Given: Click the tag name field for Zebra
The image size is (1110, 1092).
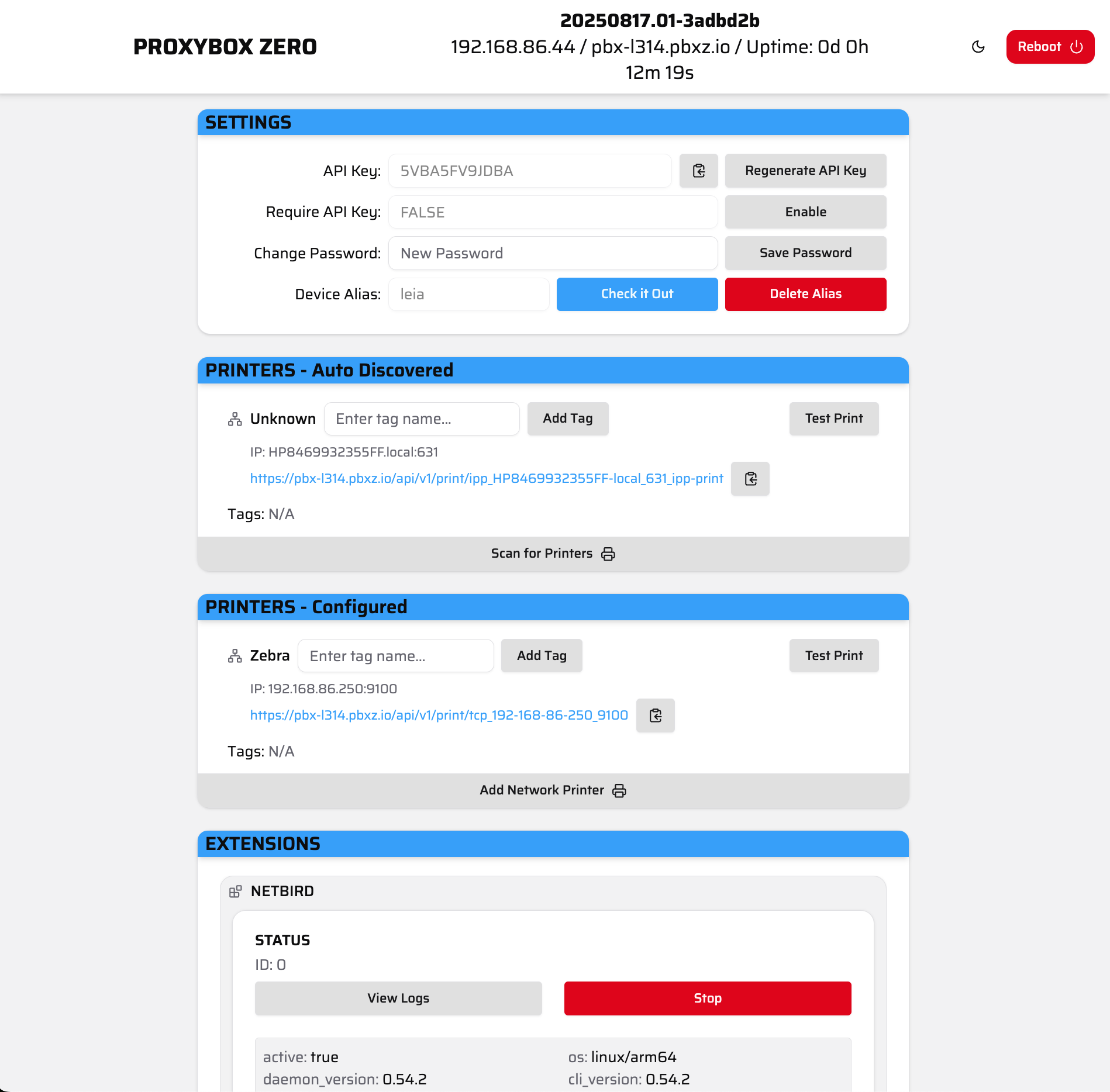Looking at the screenshot, I should click(x=396, y=655).
